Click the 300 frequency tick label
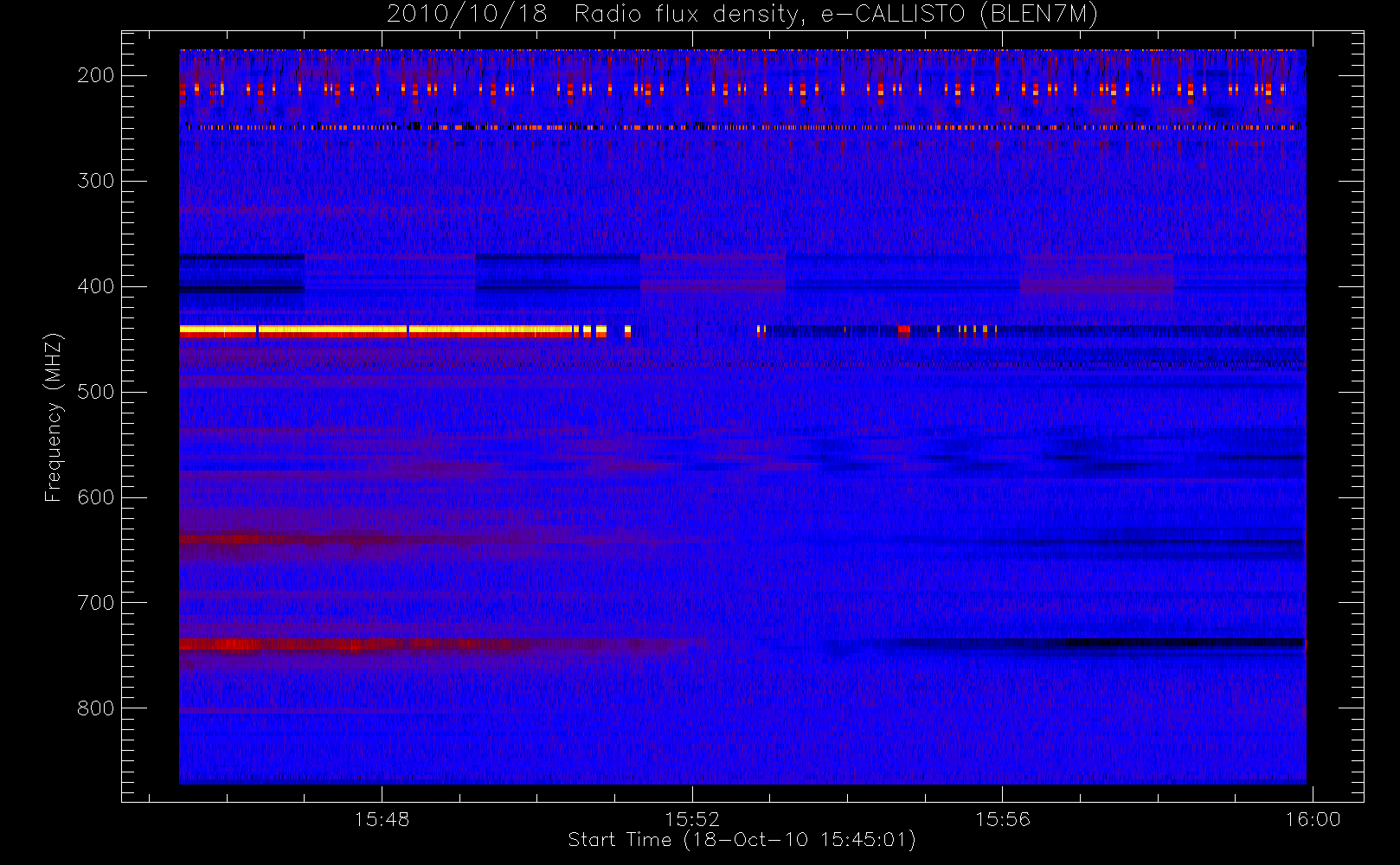This screenshot has height=865, width=1400. (95, 181)
